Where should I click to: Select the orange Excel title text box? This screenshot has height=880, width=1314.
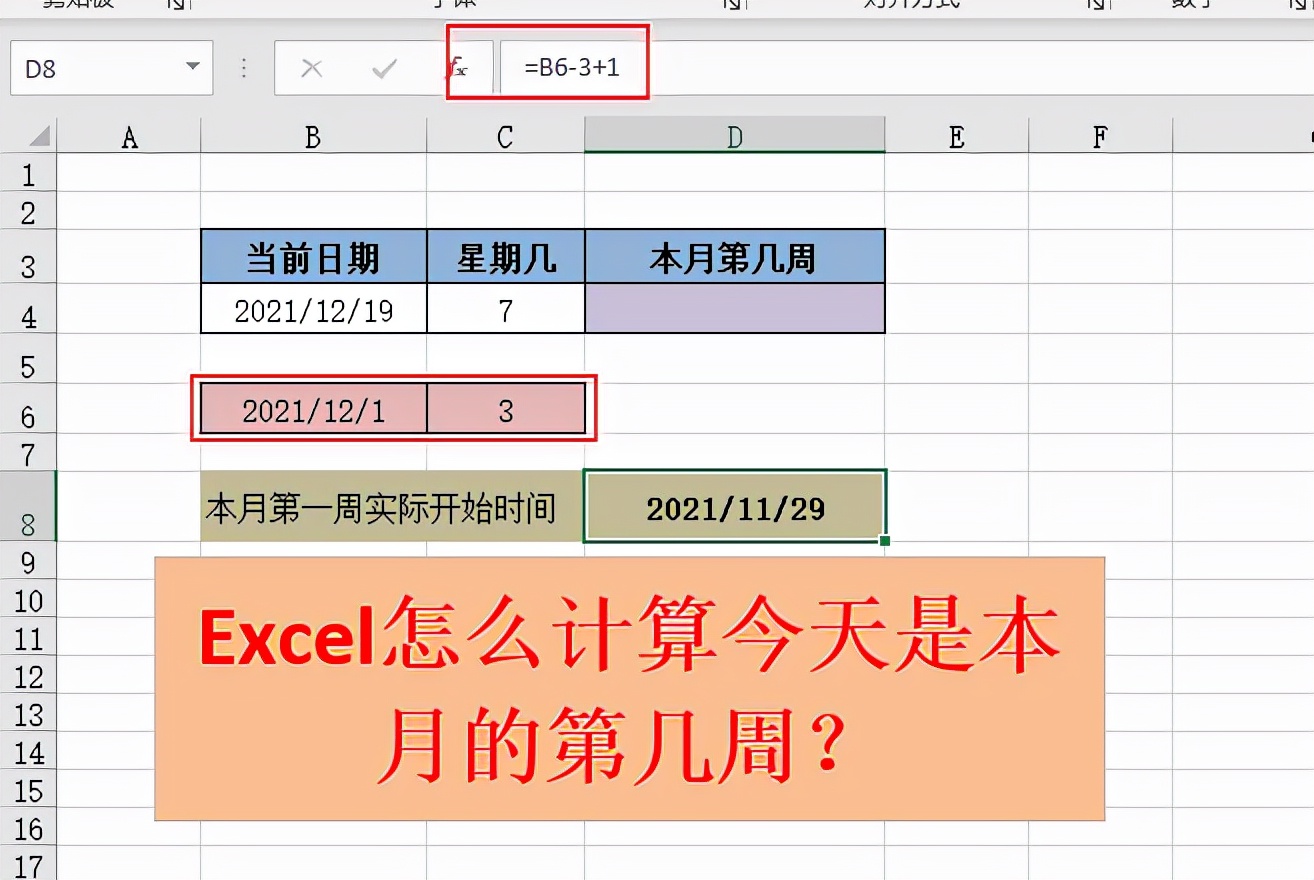(630, 689)
